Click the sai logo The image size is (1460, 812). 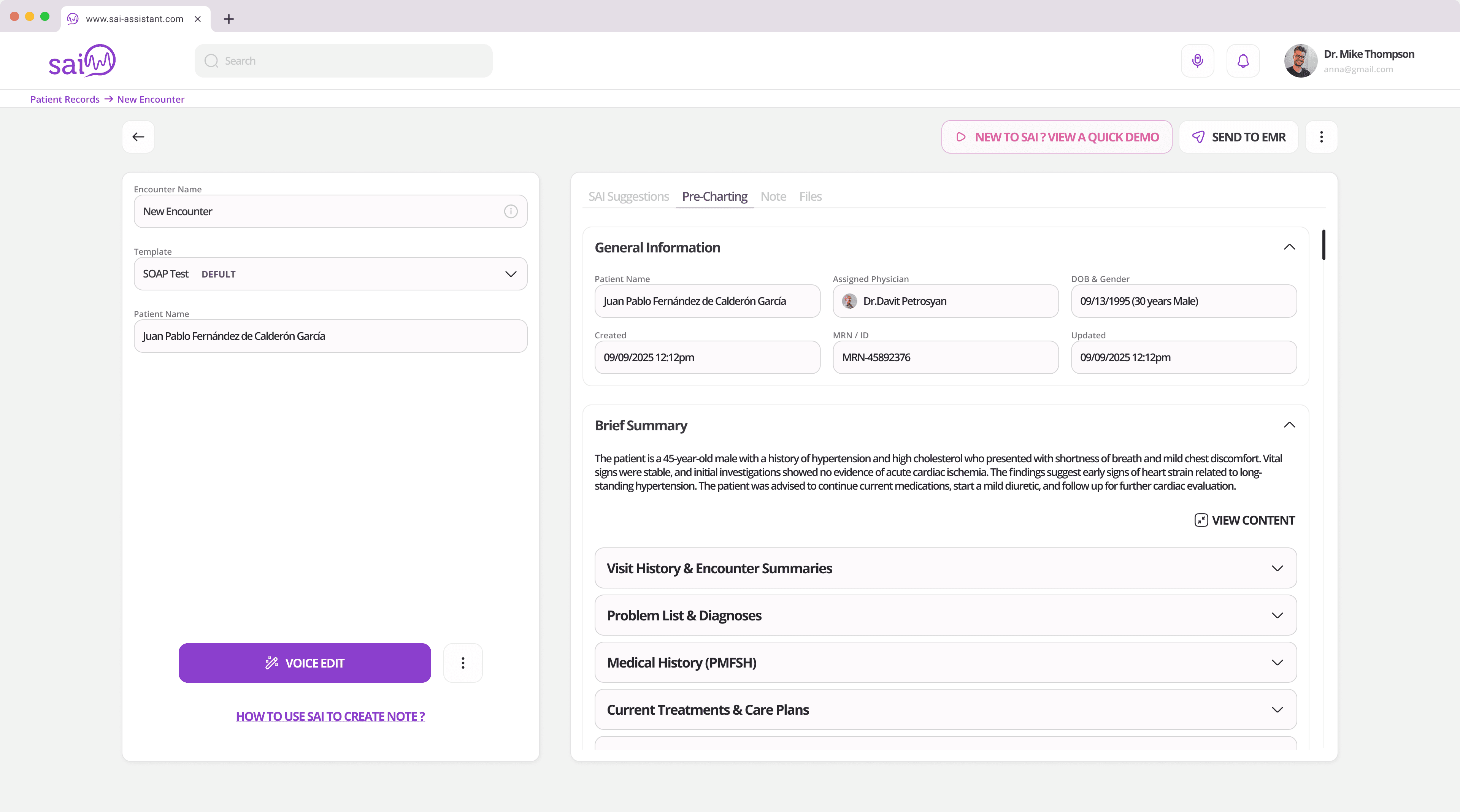(x=82, y=60)
